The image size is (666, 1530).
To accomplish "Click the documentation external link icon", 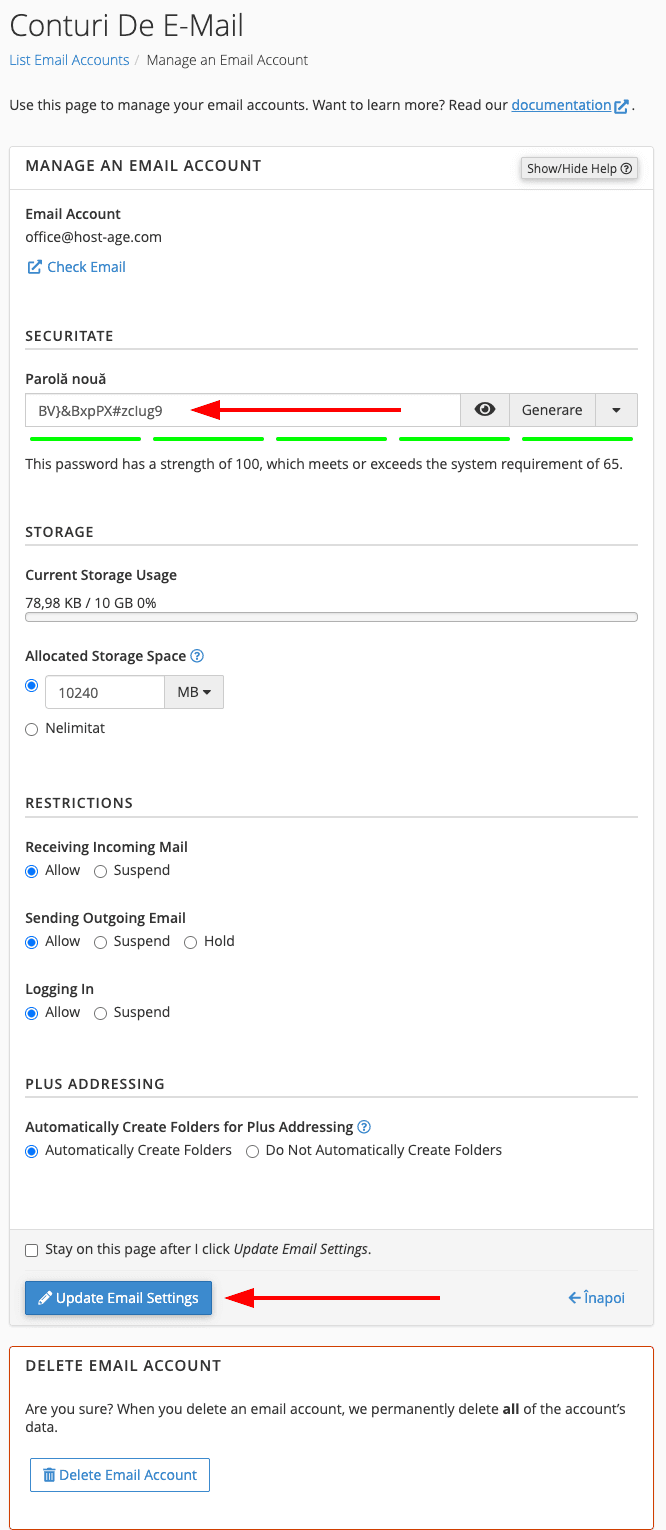I will click(622, 106).
